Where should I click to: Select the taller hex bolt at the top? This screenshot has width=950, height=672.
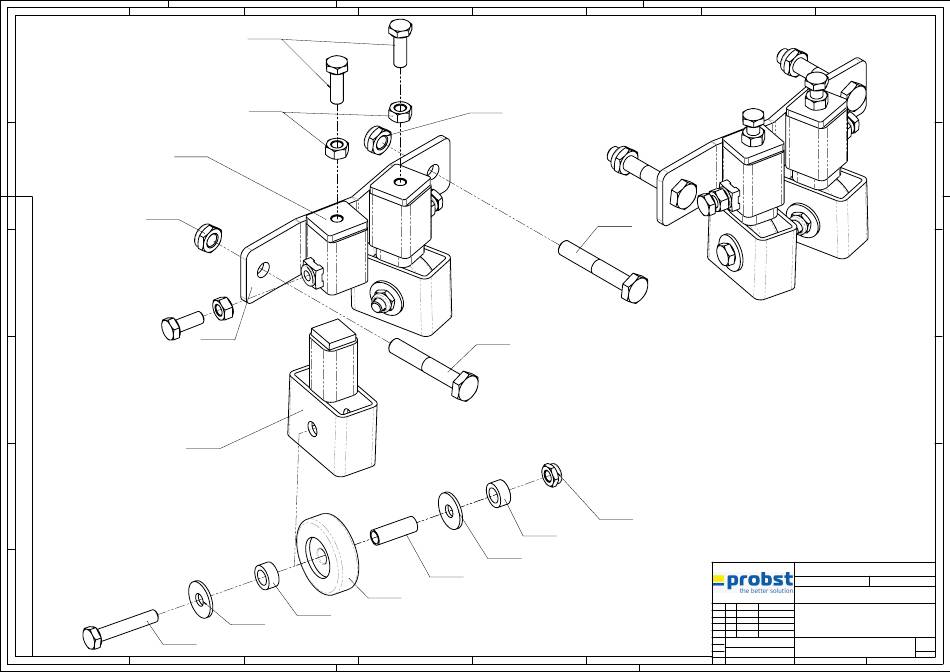coord(400,43)
